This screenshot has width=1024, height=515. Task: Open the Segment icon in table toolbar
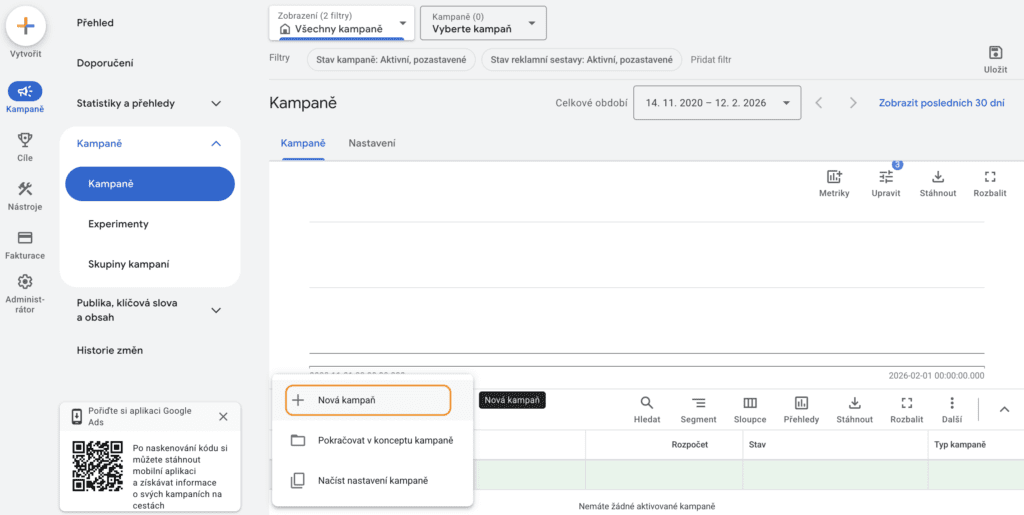[x=698, y=403]
